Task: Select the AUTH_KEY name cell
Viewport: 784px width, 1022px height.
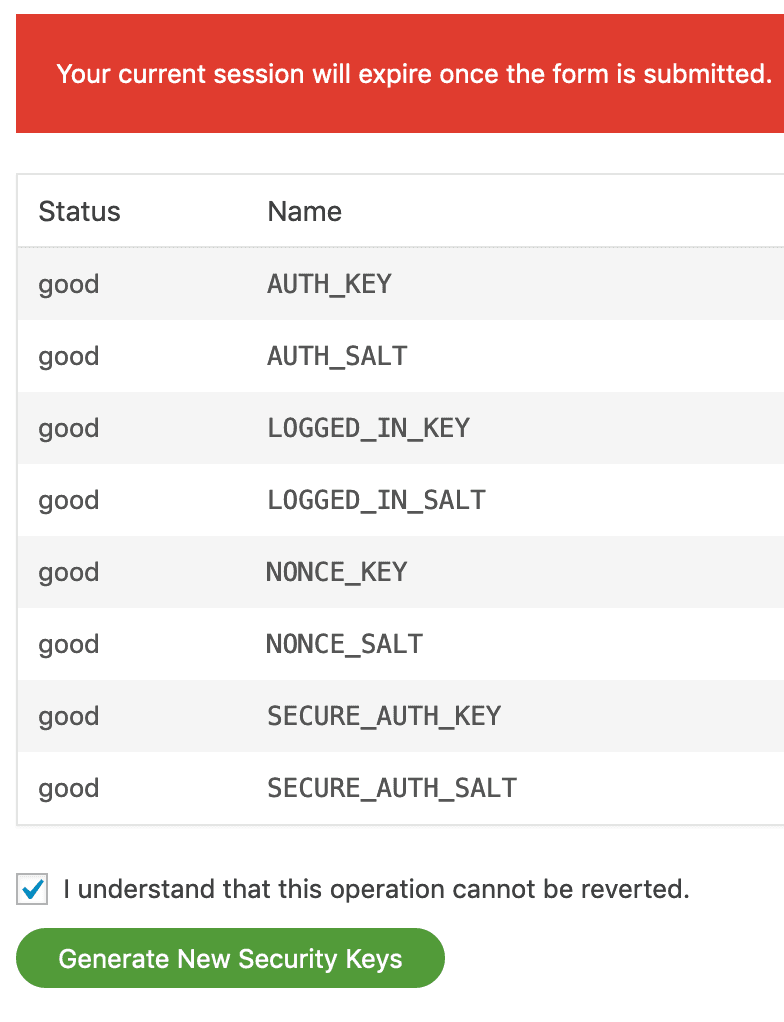Action: (329, 284)
